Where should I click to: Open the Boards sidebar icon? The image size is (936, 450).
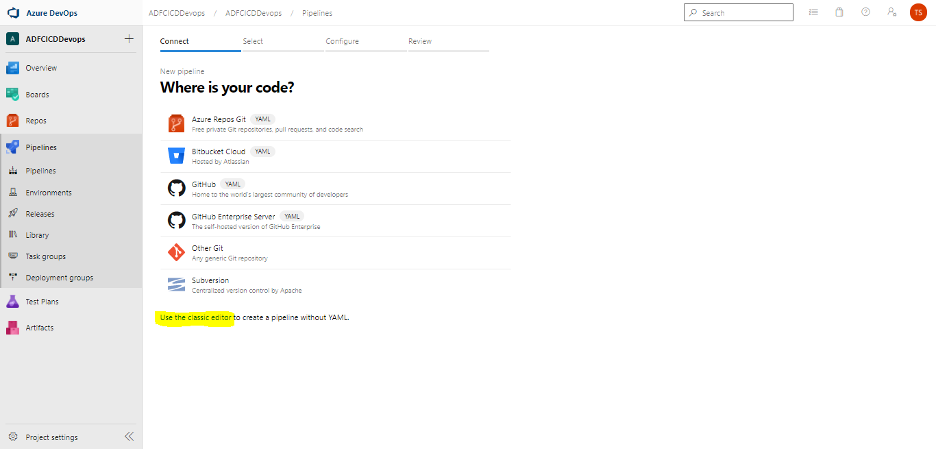[x=13, y=94]
